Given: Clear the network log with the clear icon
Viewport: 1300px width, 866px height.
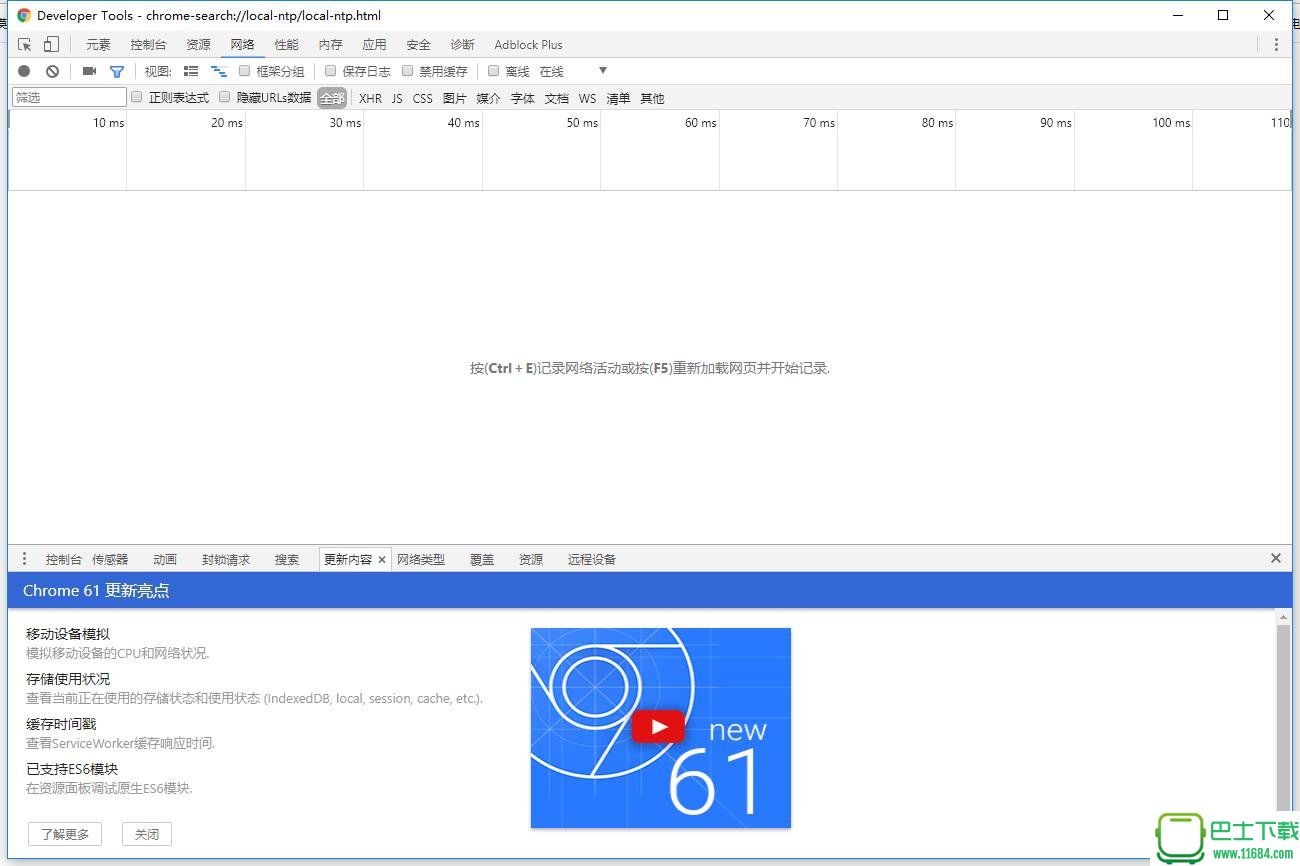Looking at the screenshot, I should tap(52, 71).
